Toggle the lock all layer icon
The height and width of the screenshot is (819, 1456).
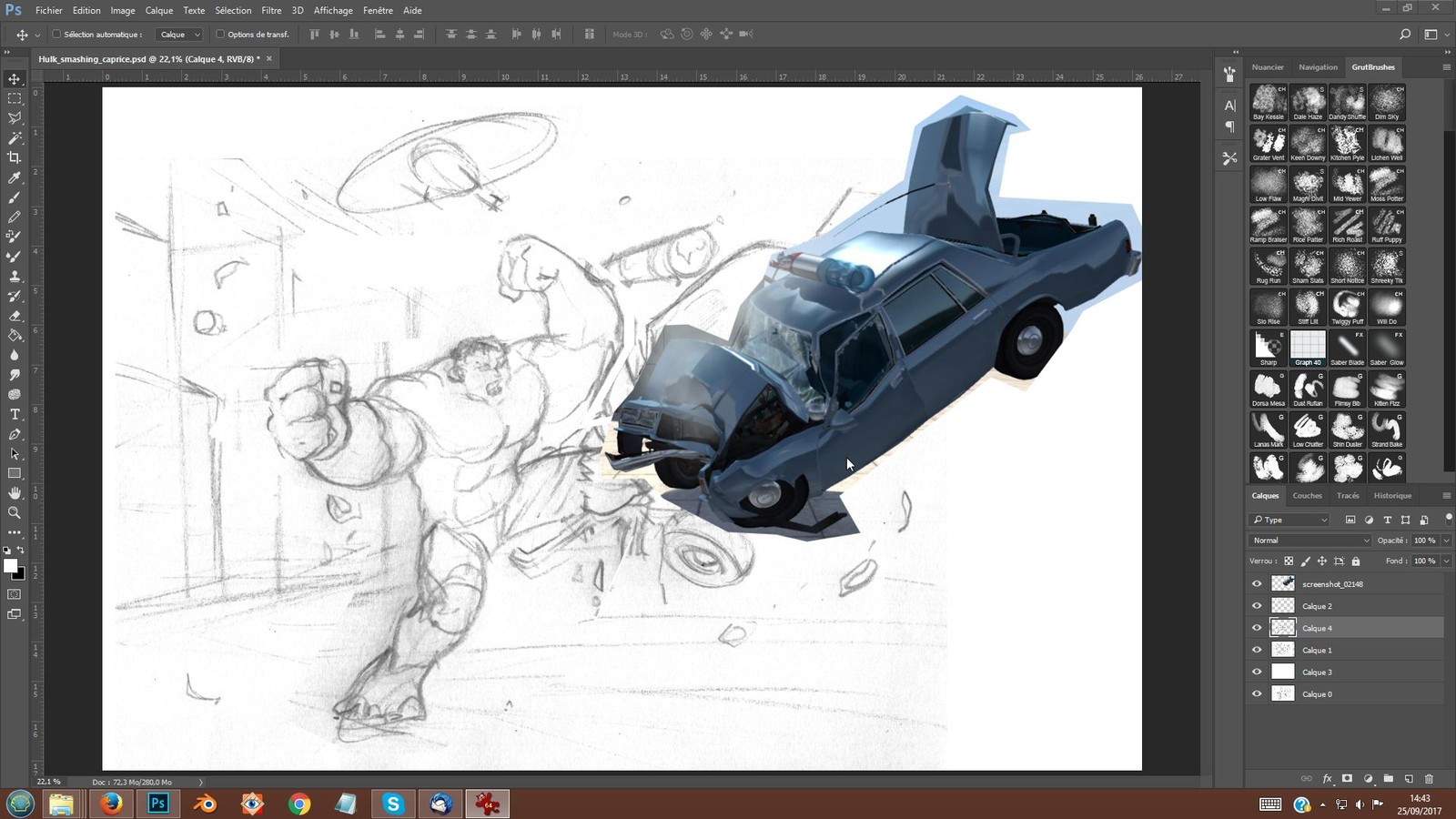(x=1356, y=561)
